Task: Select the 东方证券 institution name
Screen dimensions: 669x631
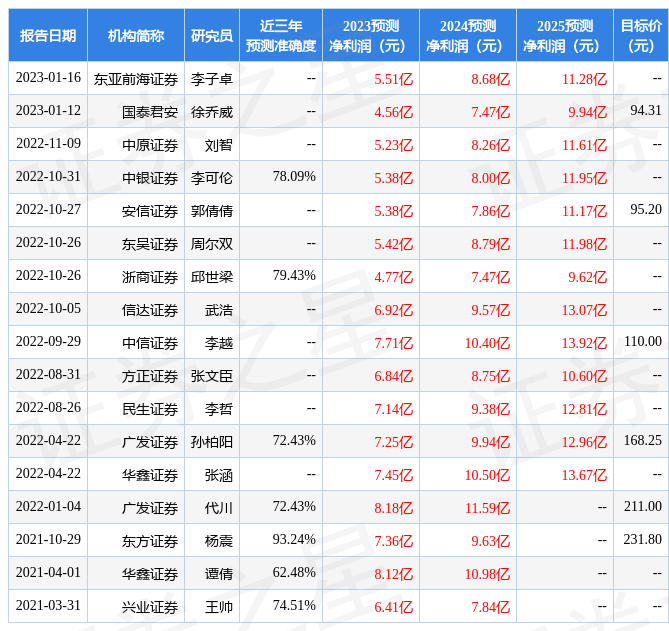Action: (150, 541)
